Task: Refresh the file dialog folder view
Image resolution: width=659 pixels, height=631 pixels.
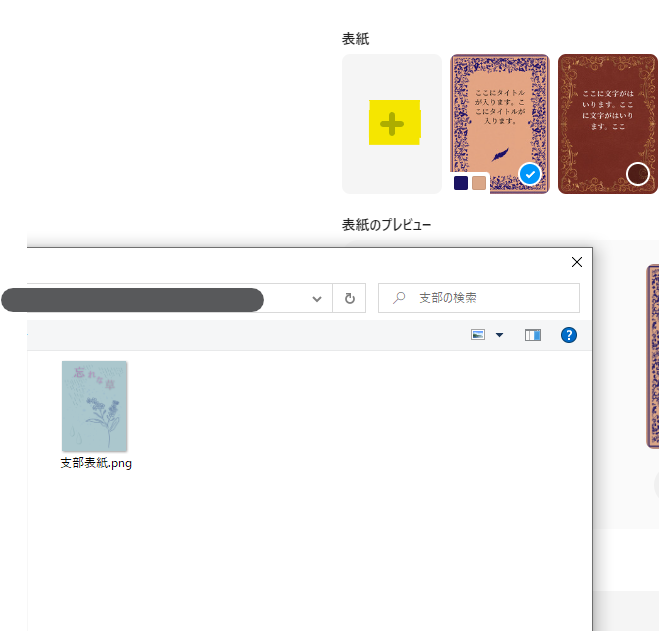Action: [x=349, y=298]
